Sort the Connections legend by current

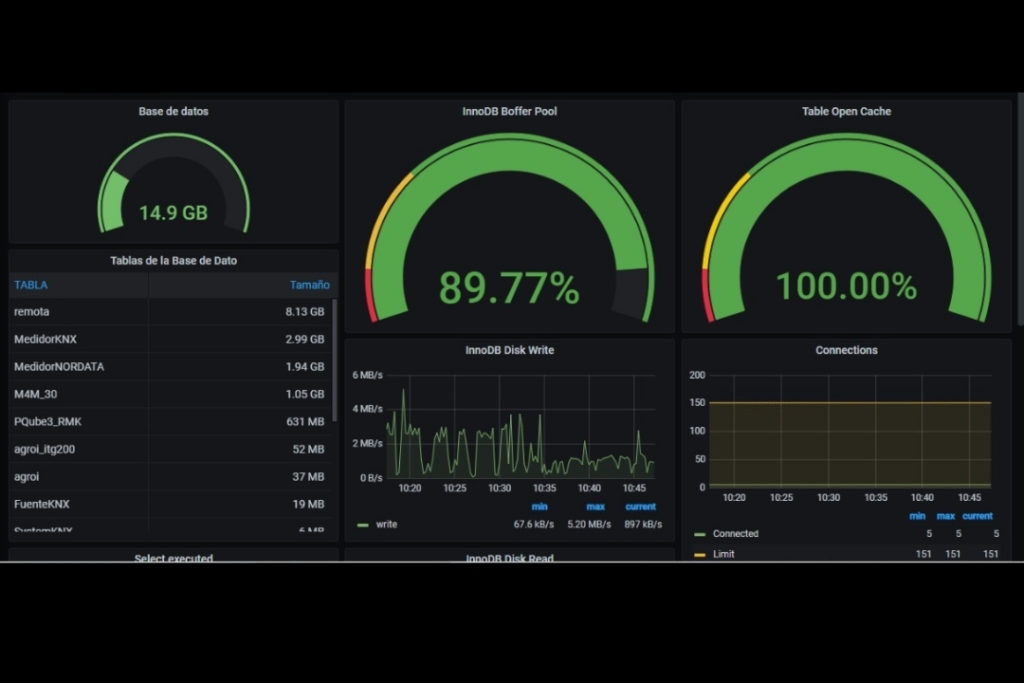977,516
